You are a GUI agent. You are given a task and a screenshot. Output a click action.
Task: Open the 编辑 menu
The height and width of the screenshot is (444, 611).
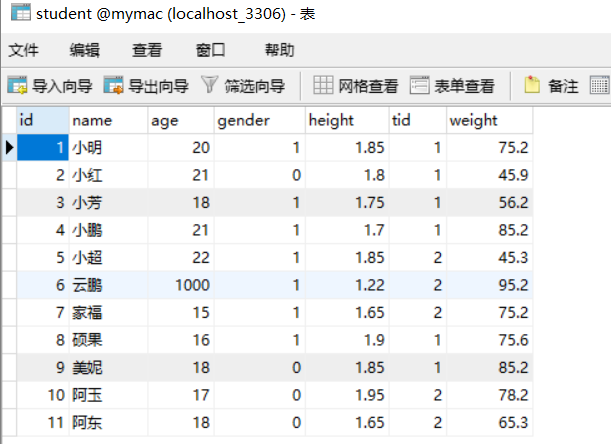(x=85, y=50)
